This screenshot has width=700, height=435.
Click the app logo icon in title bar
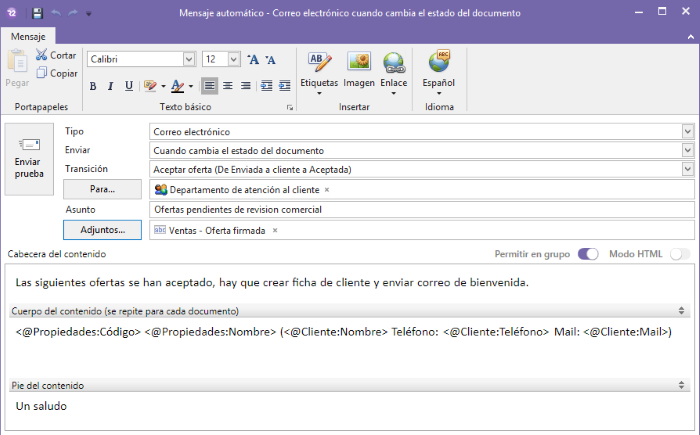coord(12,13)
